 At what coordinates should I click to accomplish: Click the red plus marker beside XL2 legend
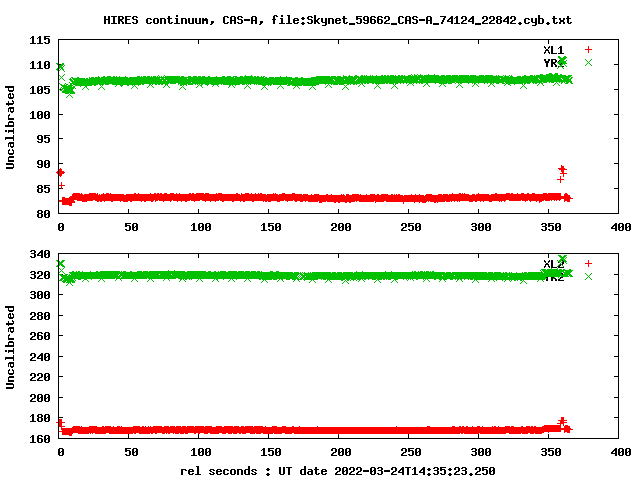tap(588, 264)
